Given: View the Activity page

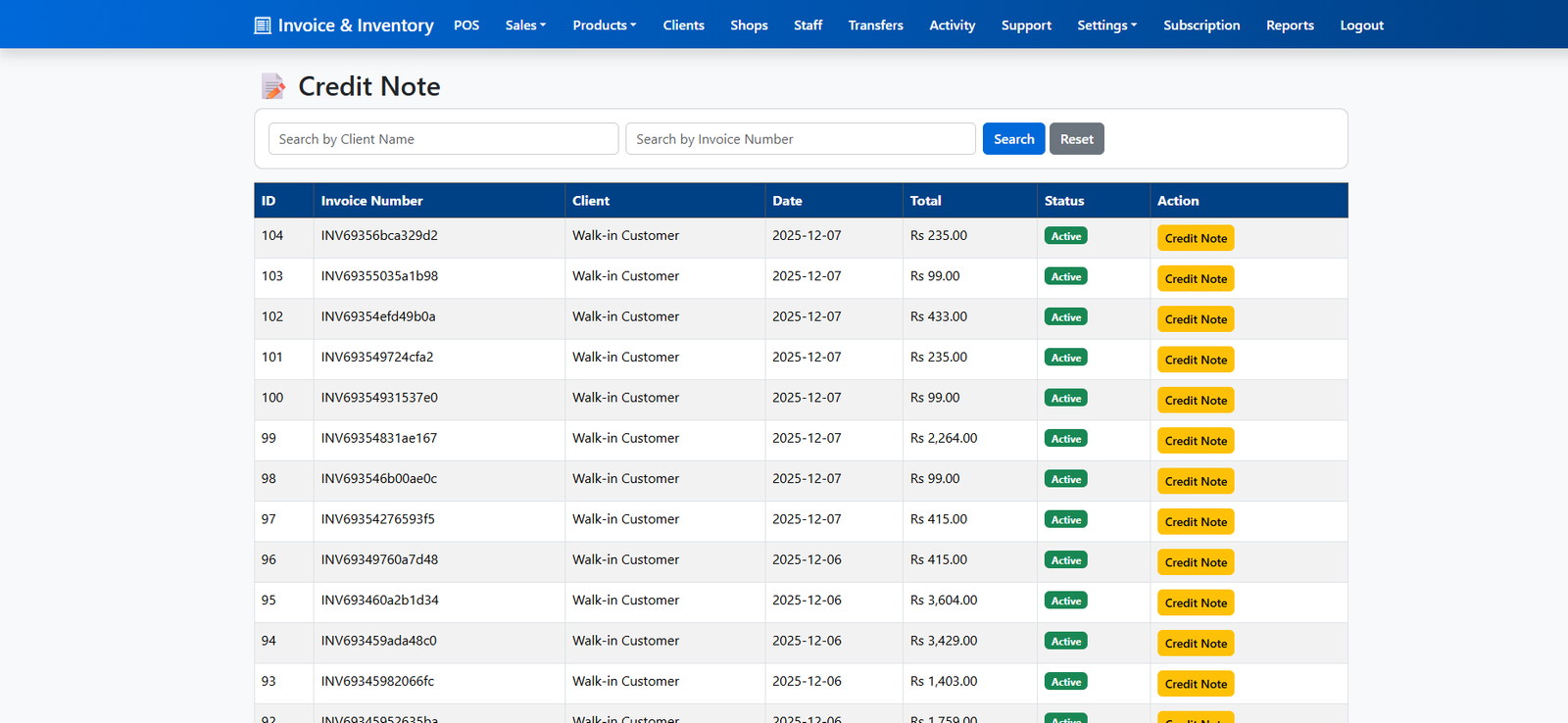Looking at the screenshot, I should (x=952, y=25).
